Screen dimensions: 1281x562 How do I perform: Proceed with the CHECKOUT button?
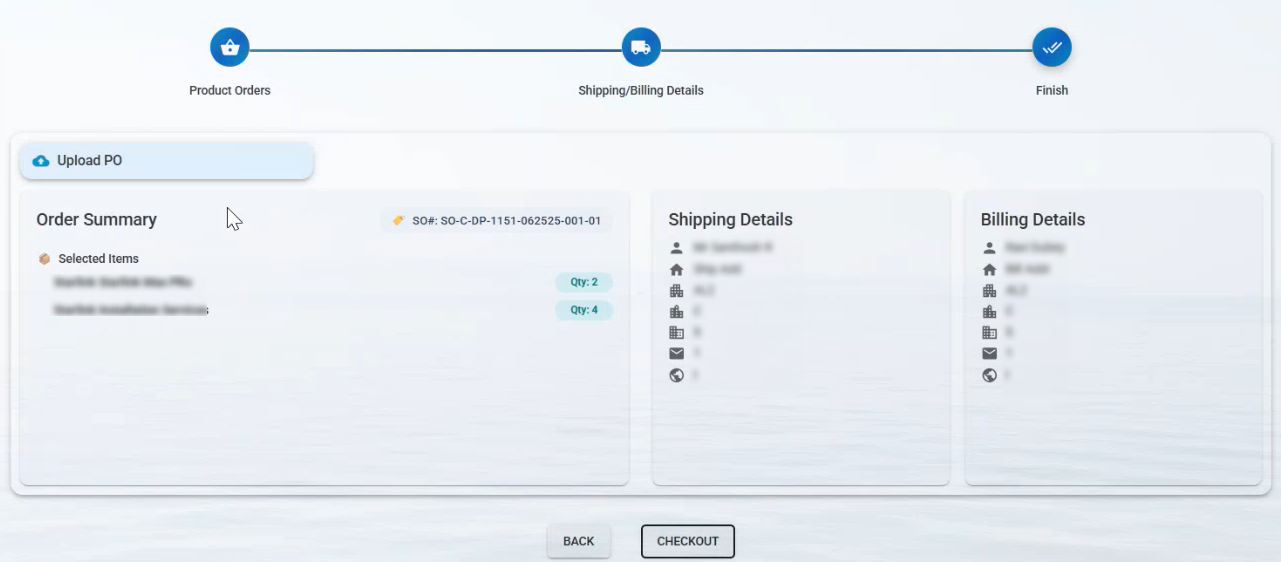688,541
